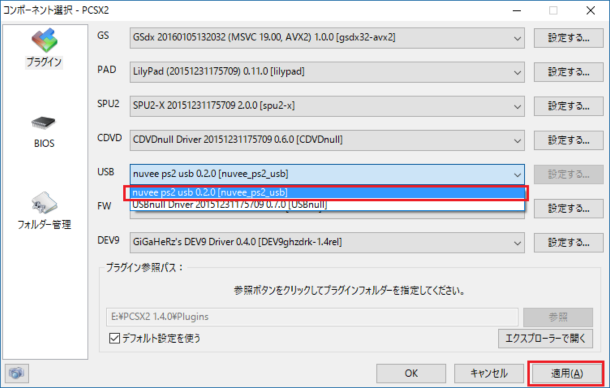
Task: Expand the PAD LilyPad dropdown
Action: point(327,72)
